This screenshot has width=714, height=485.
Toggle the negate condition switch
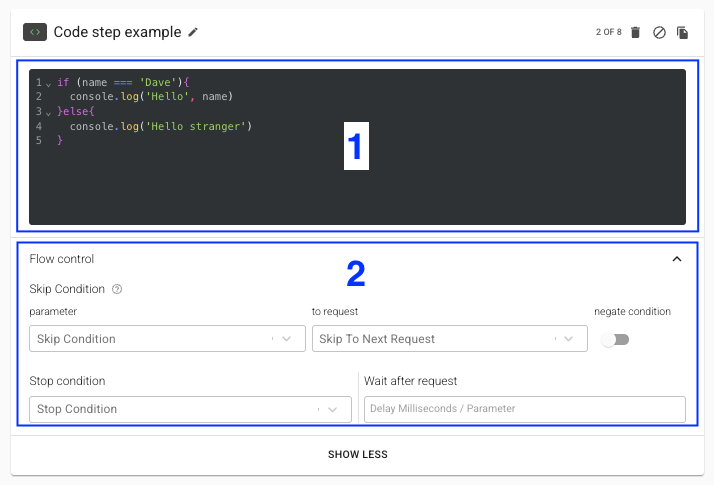[614, 340]
